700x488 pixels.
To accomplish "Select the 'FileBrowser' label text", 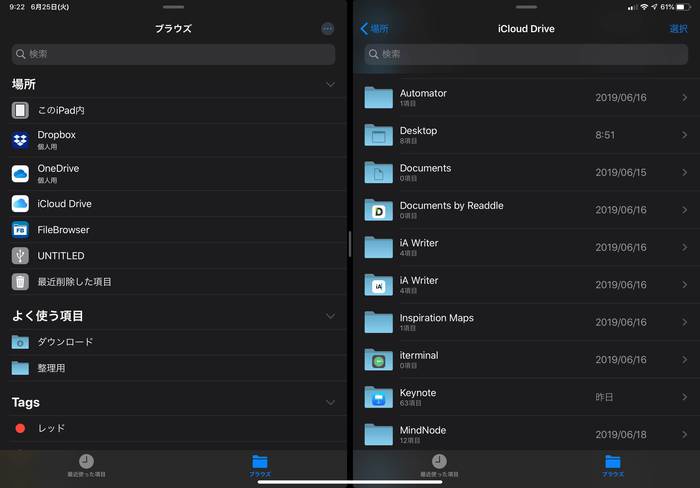I will point(63,230).
